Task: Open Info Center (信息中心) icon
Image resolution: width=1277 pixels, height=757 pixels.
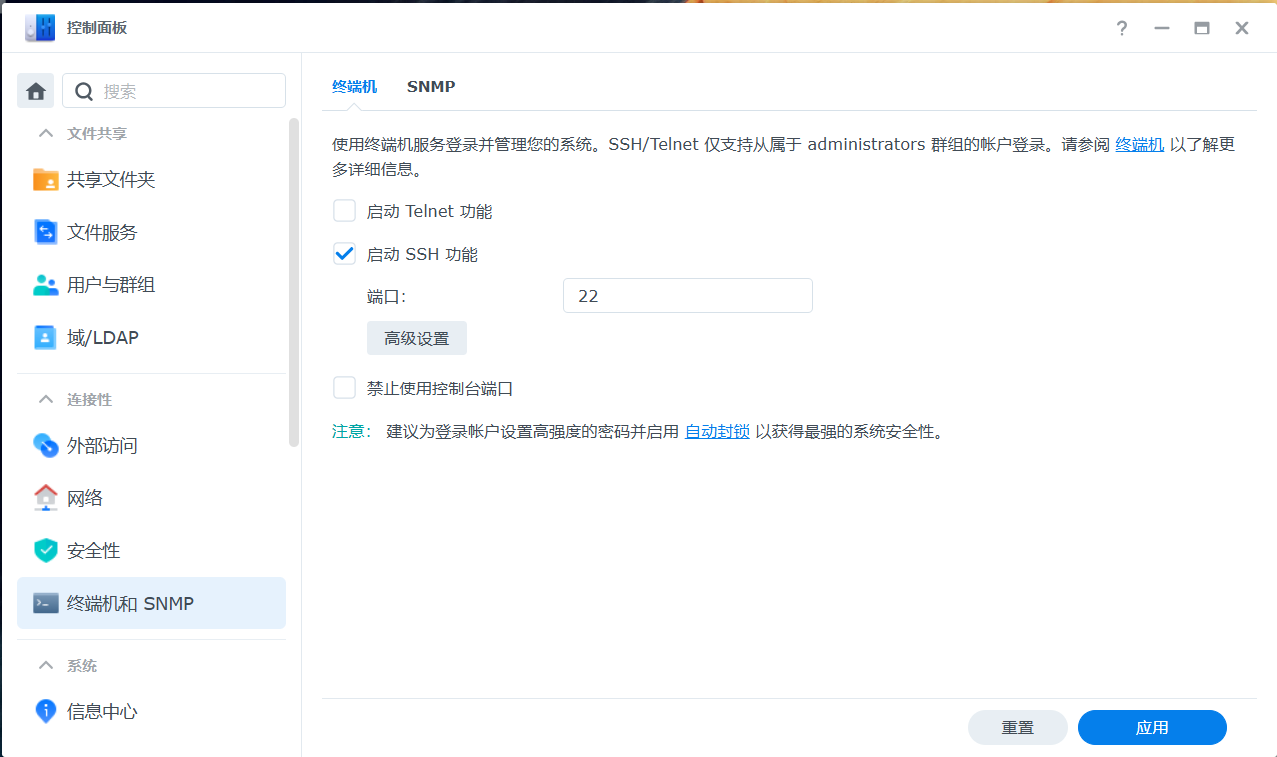Action: coord(46,711)
